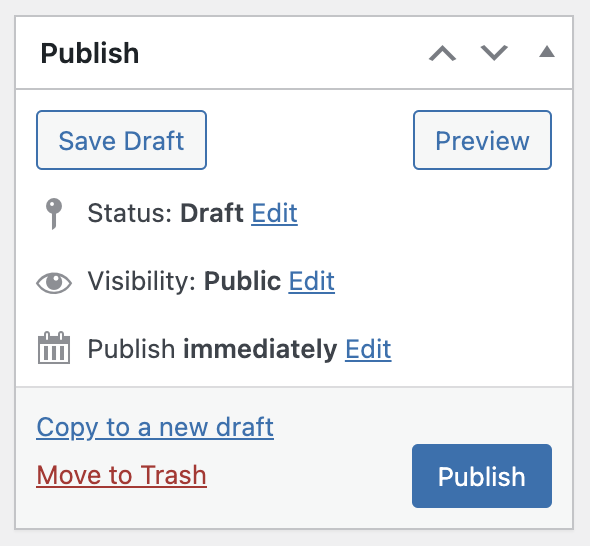
Task: Select the bold Draft status text
Action: [212, 213]
